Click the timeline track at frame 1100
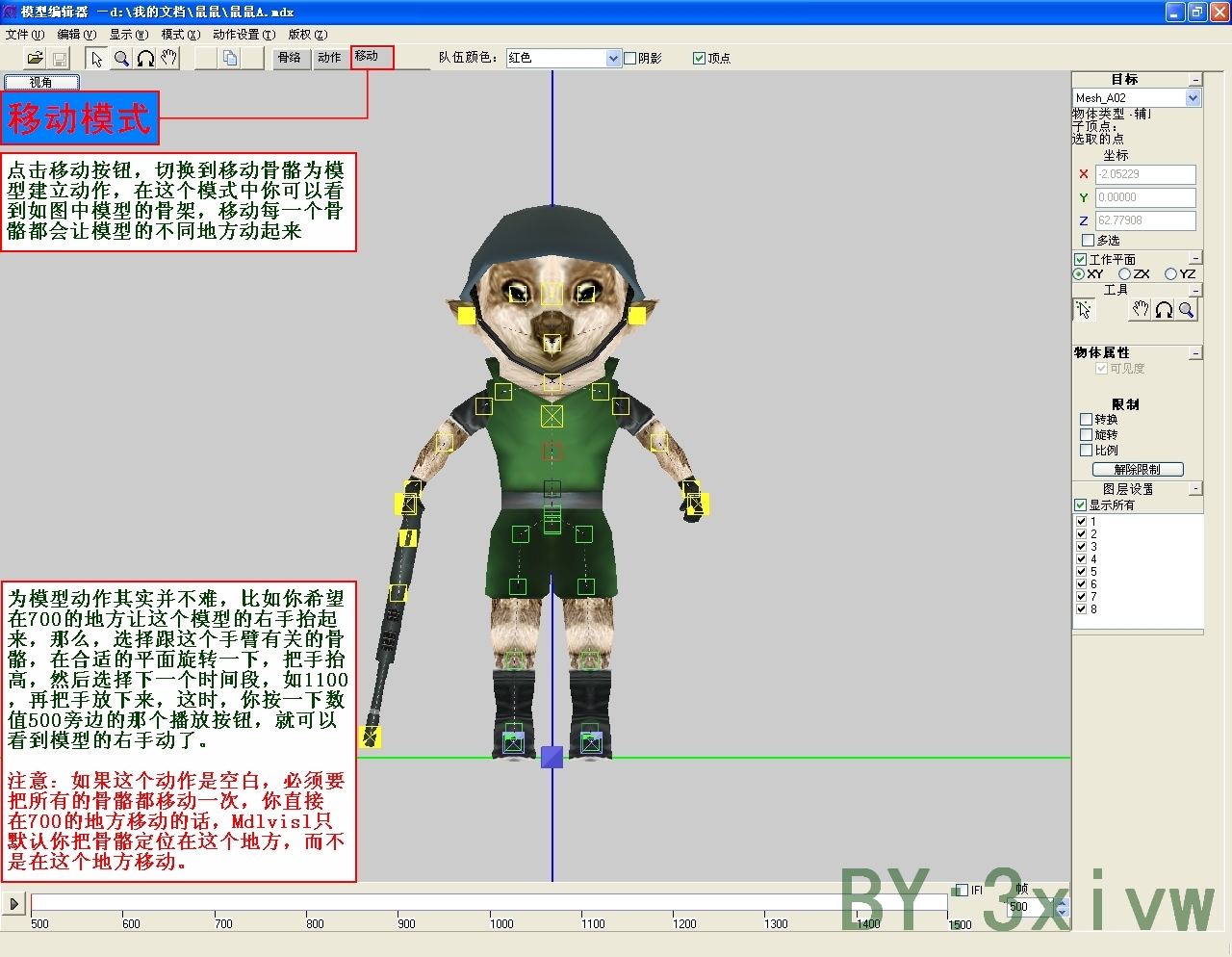The width and height of the screenshot is (1232, 957). point(581,903)
